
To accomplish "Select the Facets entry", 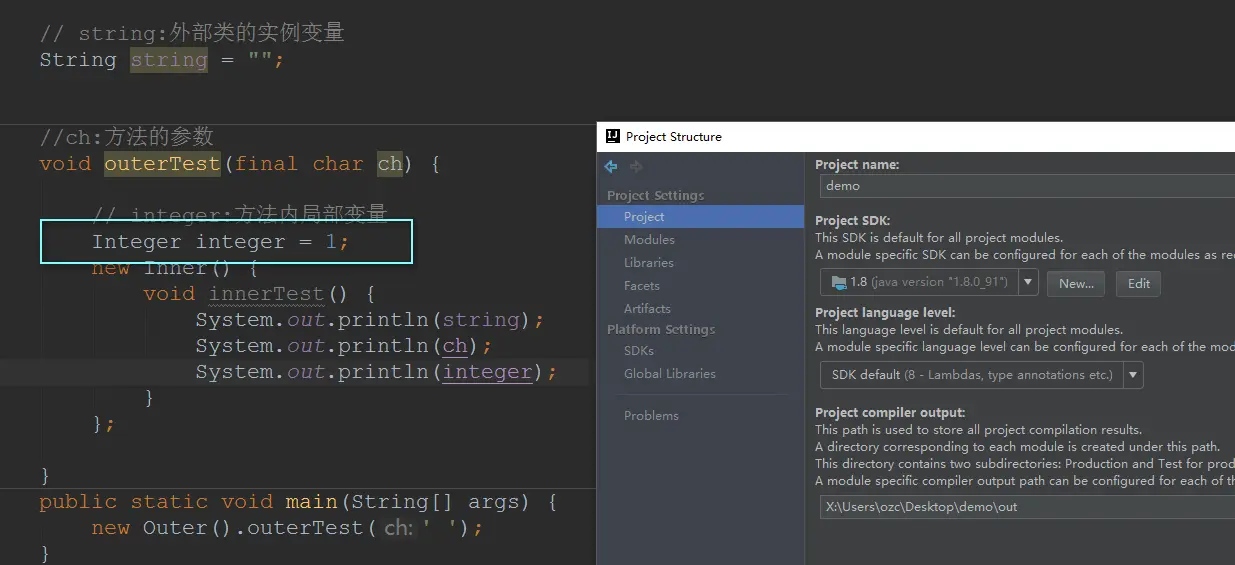I will [x=642, y=286].
